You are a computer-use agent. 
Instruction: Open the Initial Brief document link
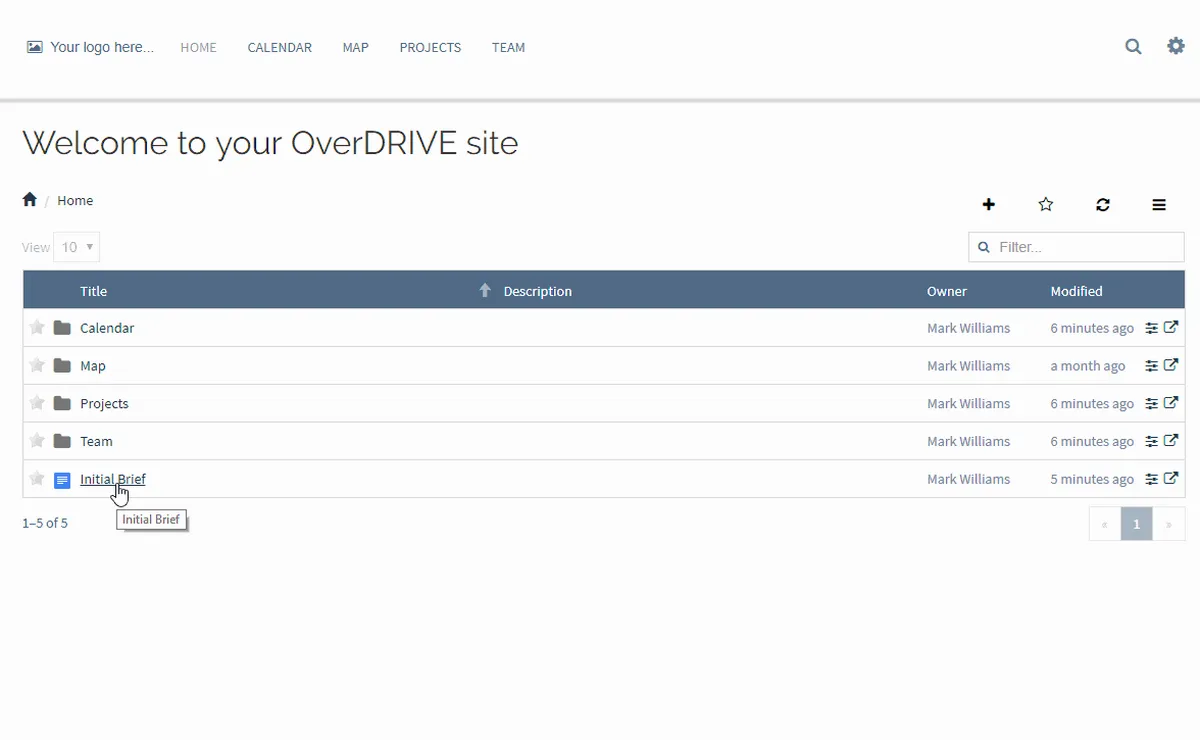112,479
